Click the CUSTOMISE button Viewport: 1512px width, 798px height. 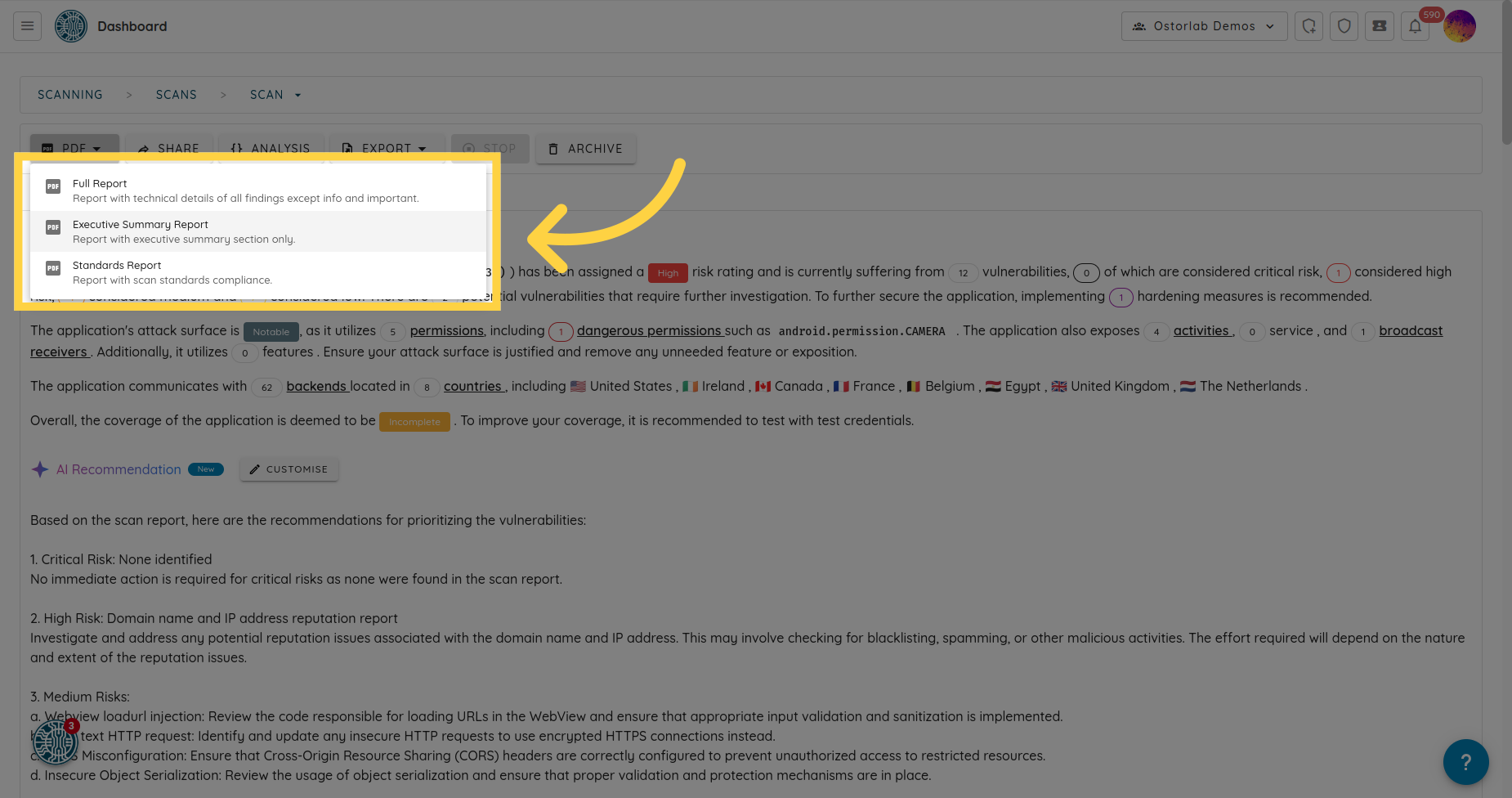point(289,469)
